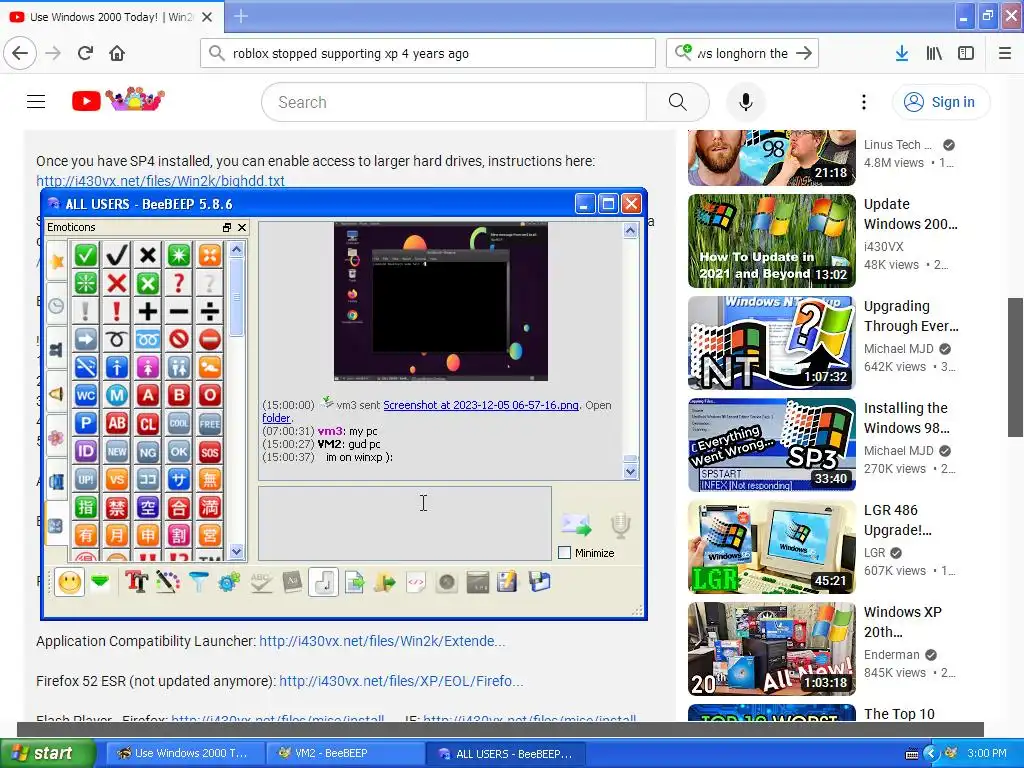Open the Update Windows 2000 video thumbnail

[x=771, y=241]
